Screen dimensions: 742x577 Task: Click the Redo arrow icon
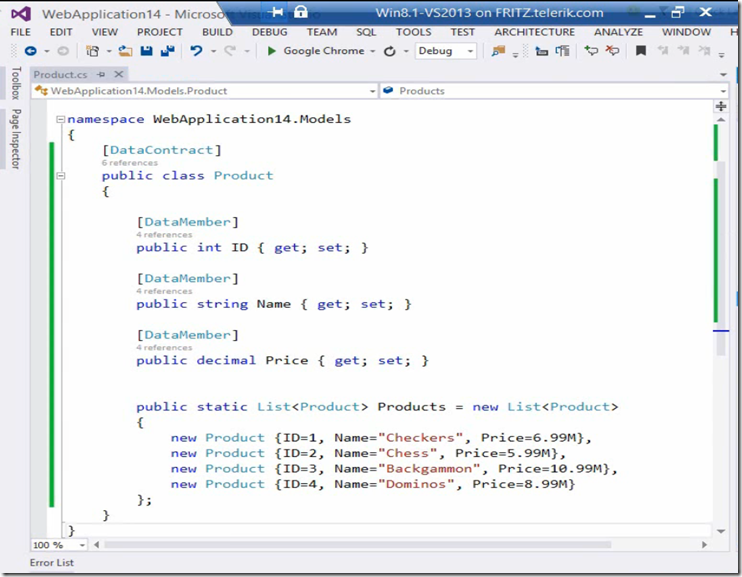point(230,51)
